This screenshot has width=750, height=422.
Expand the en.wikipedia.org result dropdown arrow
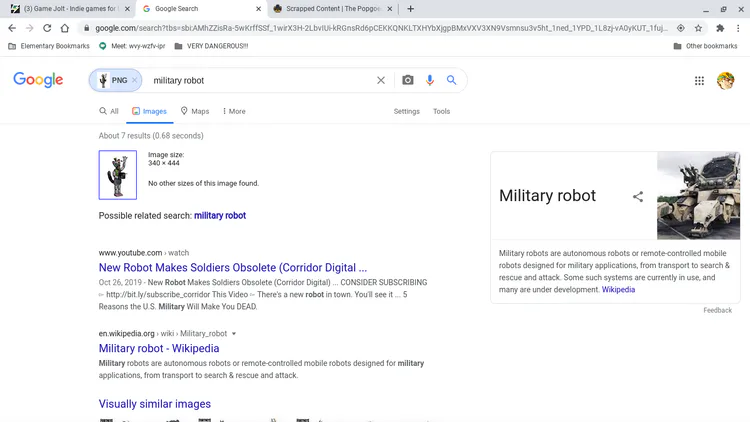[x=234, y=333]
